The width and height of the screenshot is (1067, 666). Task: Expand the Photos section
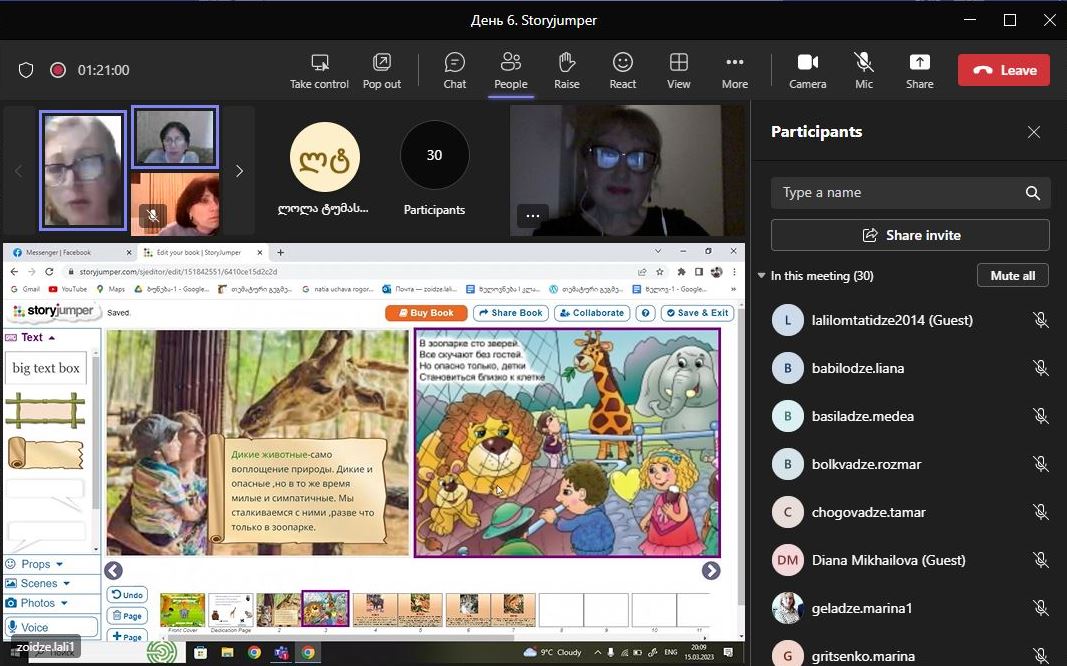[37, 603]
